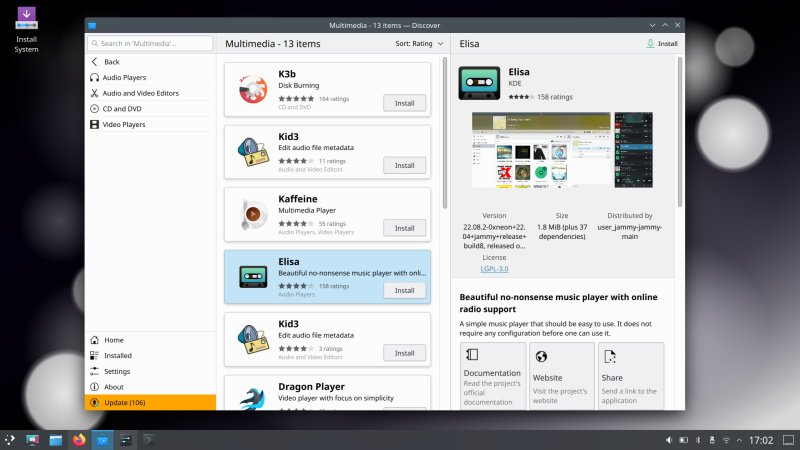Viewport: 800px width, 450px height.
Task: Install the first Kid3 with 11 ratings
Action: (405, 165)
